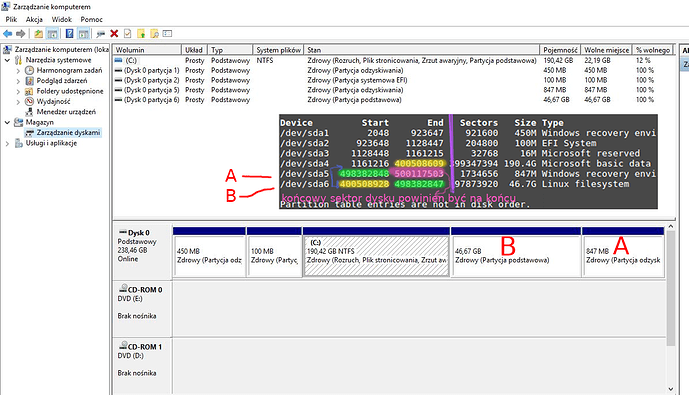
Task: Select the 46,67 GB primary partition block
Action: pyautogui.click(x=516, y=252)
